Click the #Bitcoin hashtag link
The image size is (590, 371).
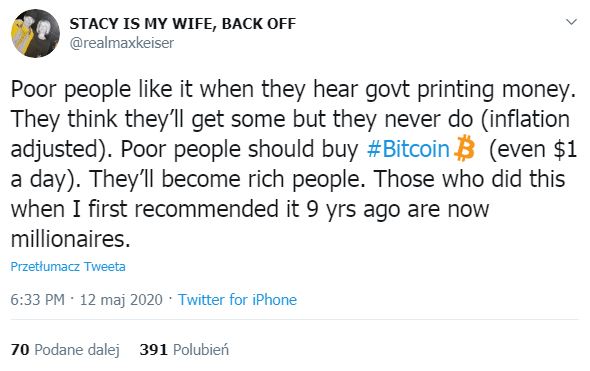tap(408, 149)
